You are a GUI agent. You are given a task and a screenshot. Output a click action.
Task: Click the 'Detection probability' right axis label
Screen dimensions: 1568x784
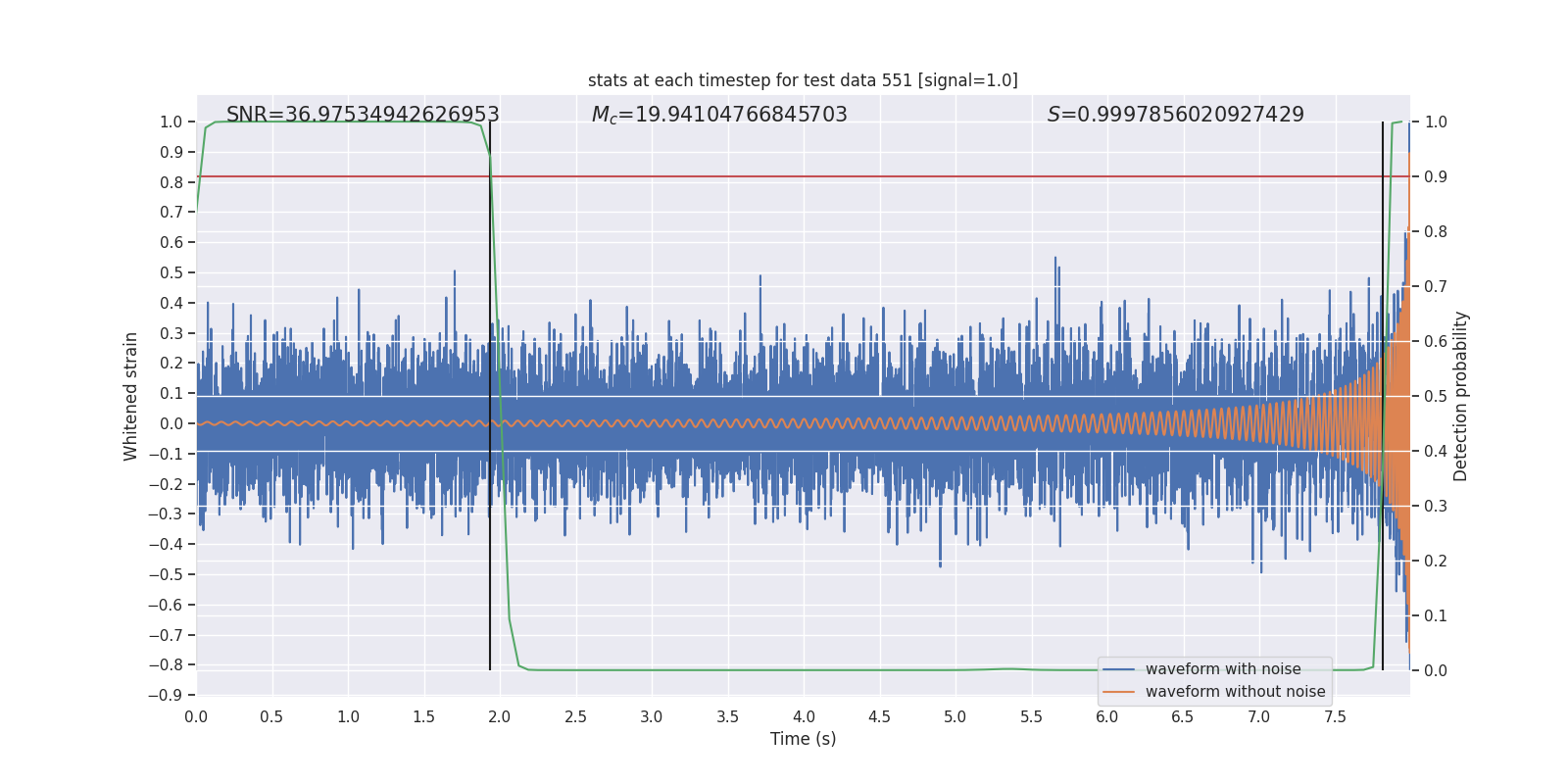pos(1461,396)
